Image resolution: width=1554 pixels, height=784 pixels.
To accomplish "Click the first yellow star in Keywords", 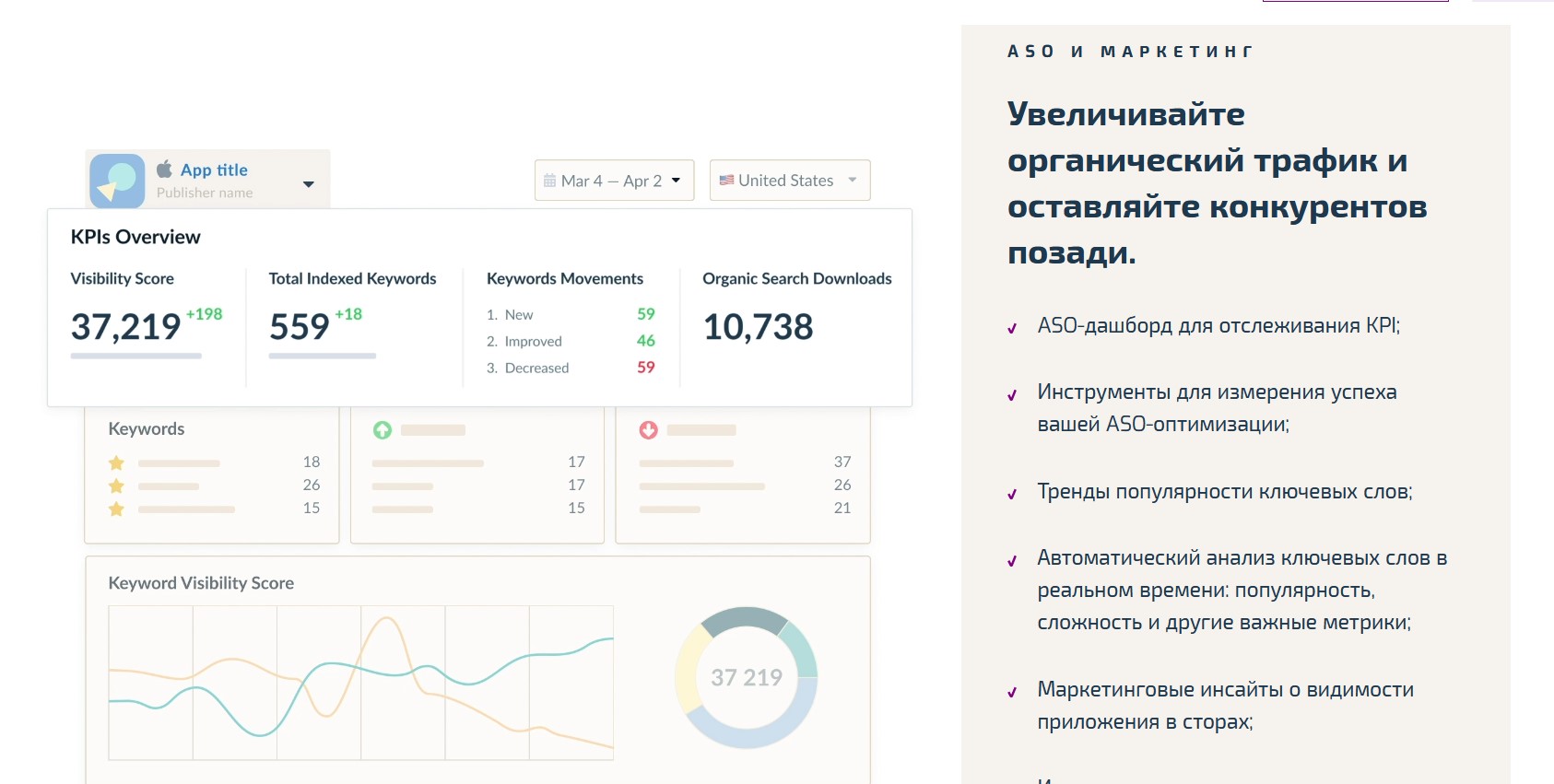I will pos(116,462).
